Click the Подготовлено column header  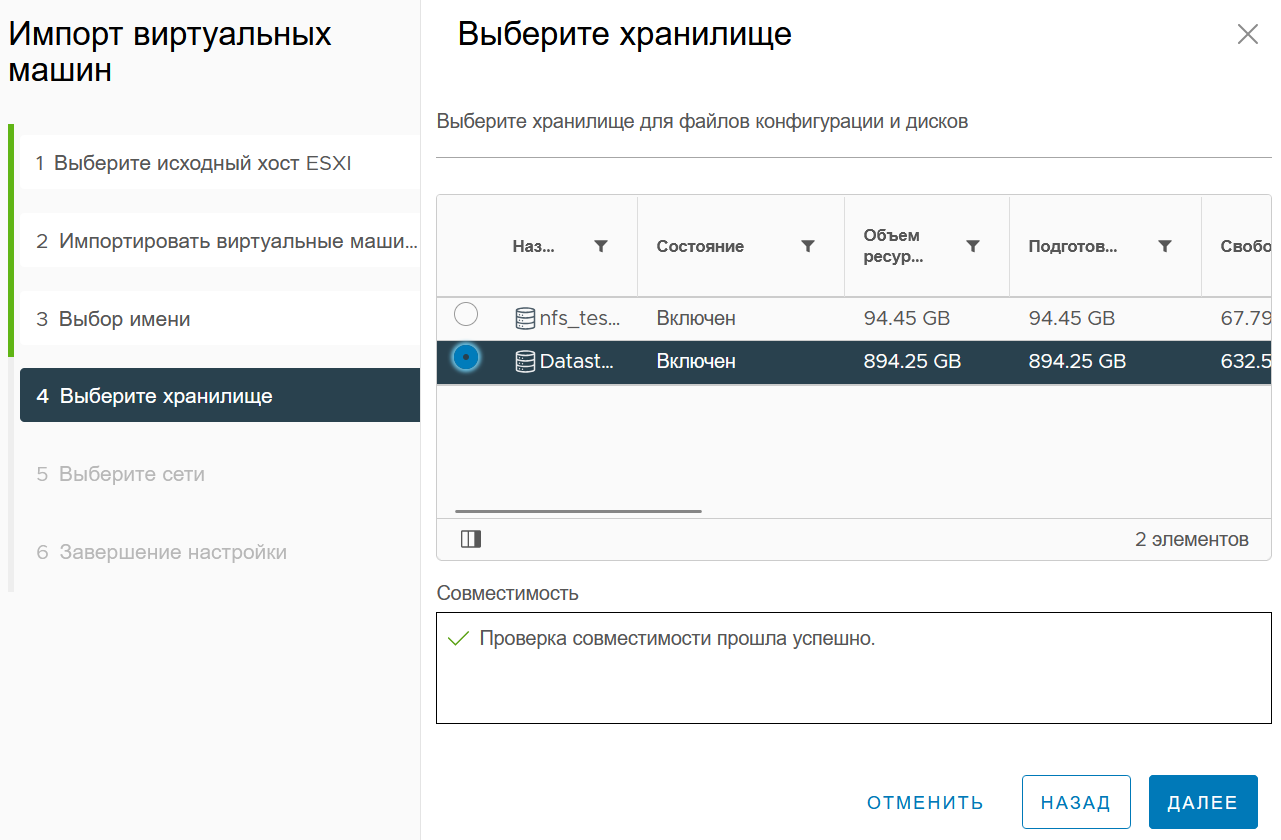(1072, 246)
